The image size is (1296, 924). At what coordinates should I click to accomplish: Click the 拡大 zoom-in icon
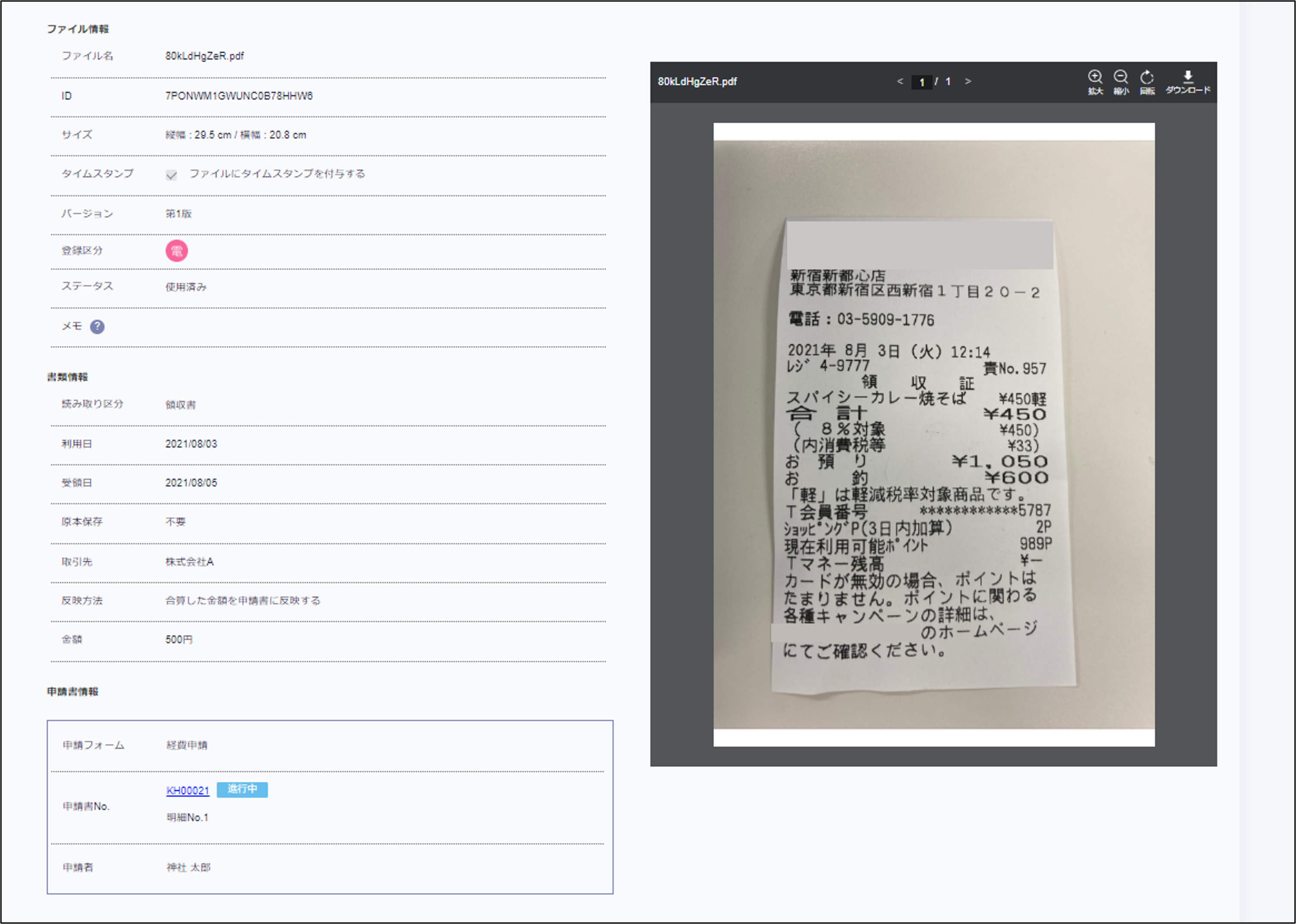pos(1095,77)
